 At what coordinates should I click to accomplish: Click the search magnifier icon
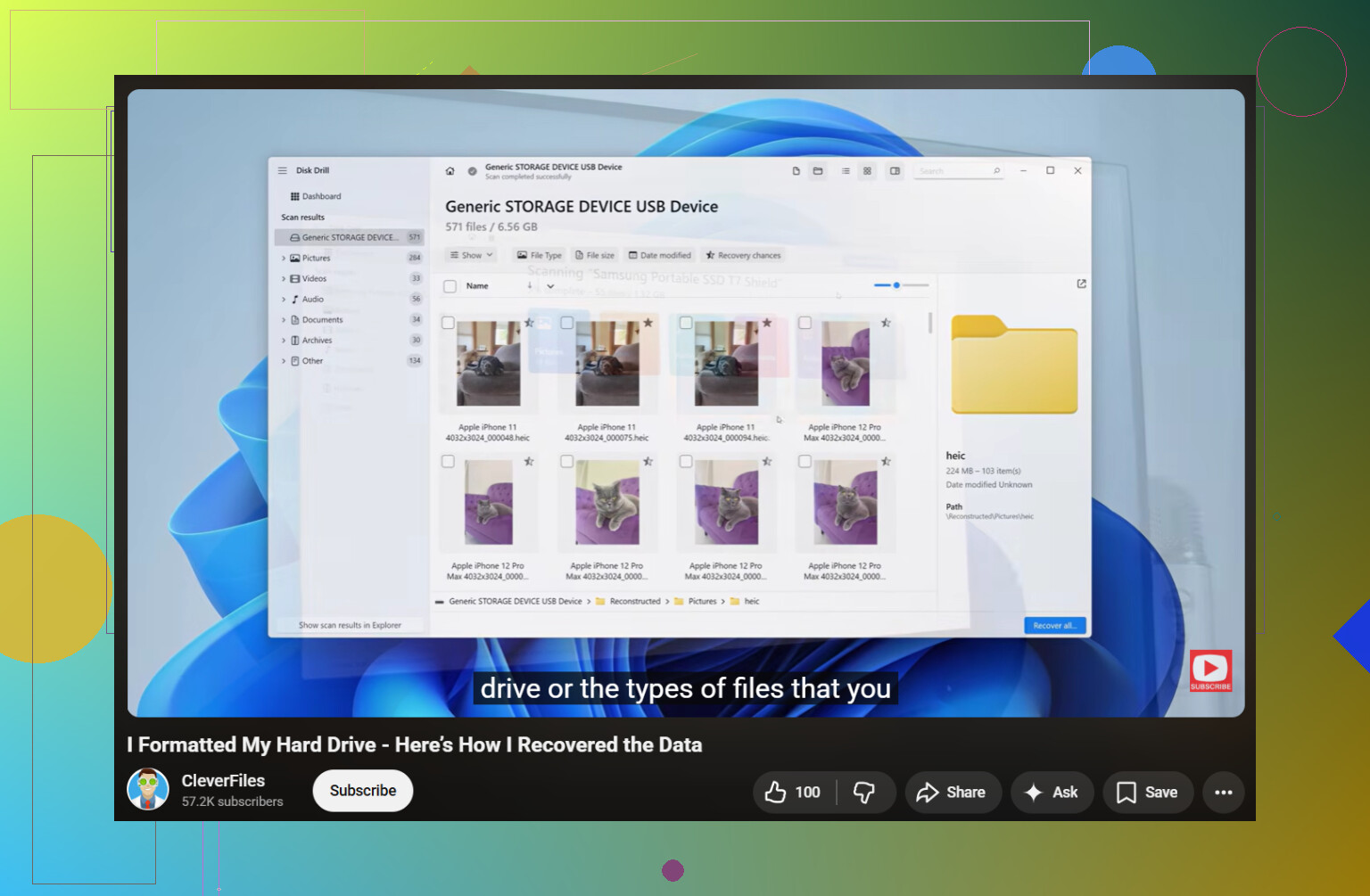pyautogui.click(x=996, y=171)
